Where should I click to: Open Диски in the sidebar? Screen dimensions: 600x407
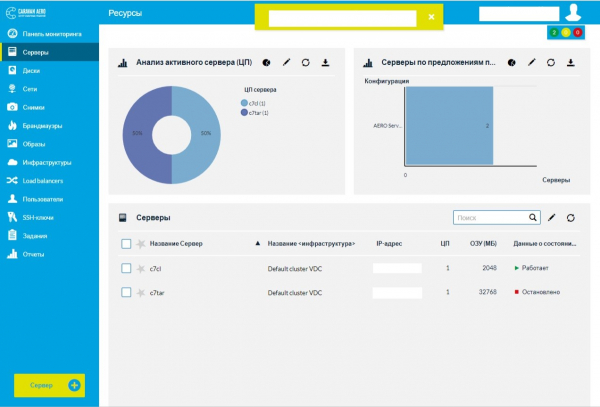31,71
